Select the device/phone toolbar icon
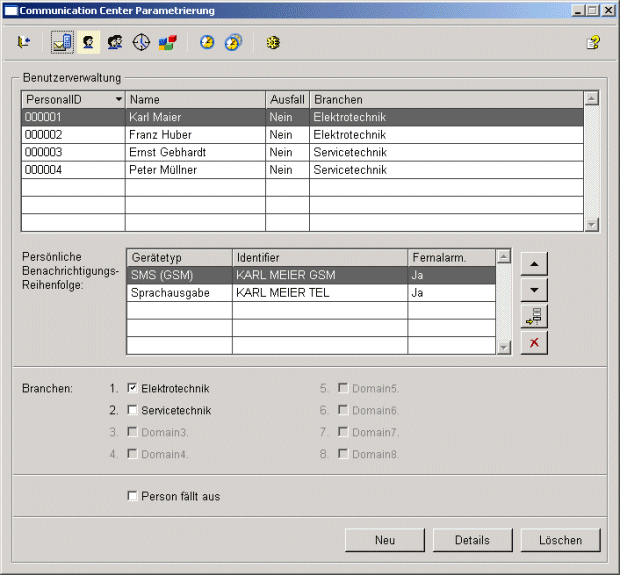 [63, 43]
